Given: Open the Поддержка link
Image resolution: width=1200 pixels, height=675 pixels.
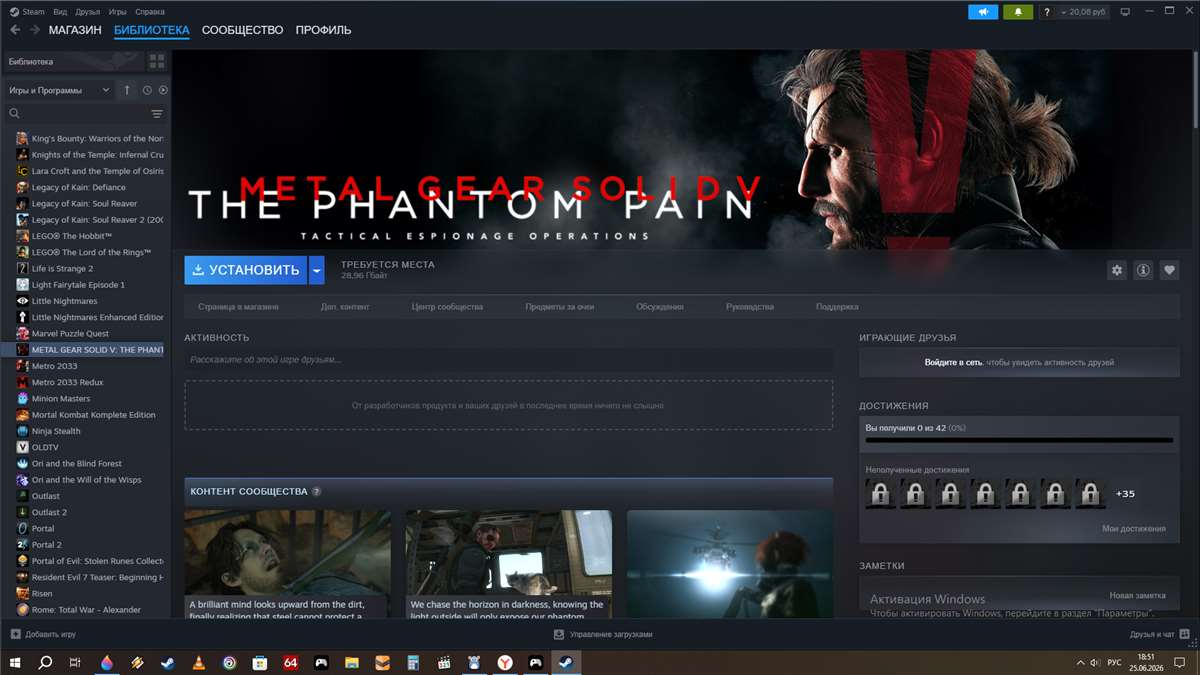Looking at the screenshot, I should click(837, 307).
